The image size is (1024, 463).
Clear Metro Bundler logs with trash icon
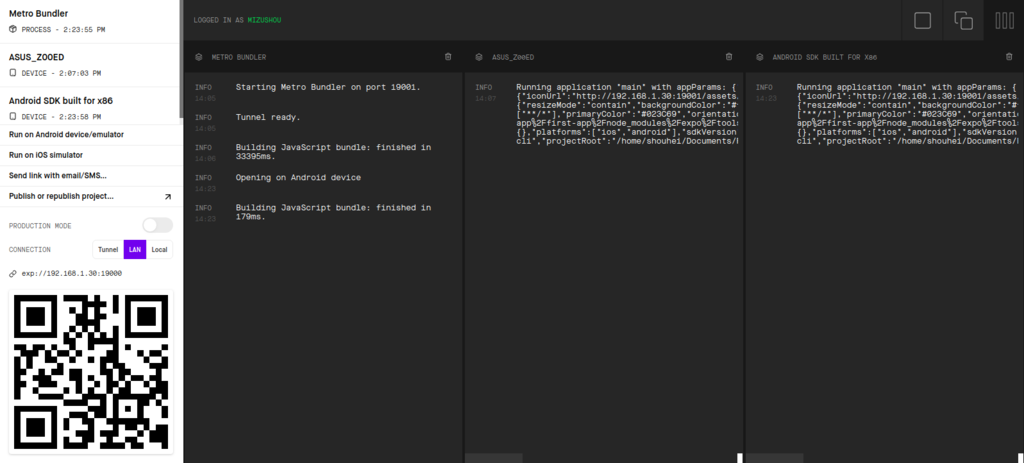pos(448,57)
